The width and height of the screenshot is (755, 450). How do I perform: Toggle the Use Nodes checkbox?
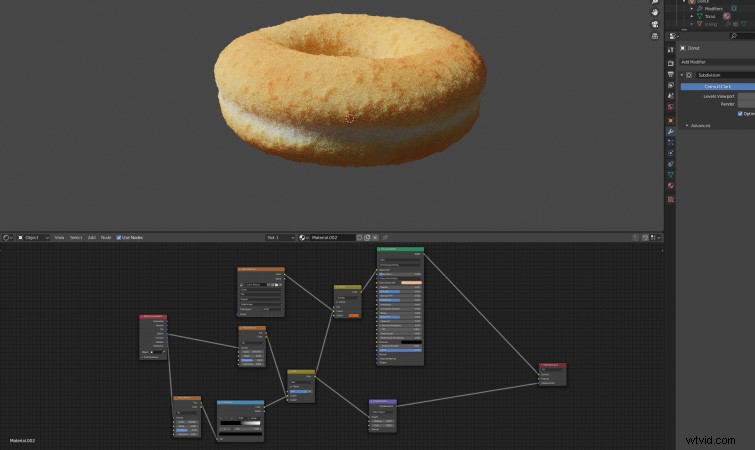tap(118, 237)
